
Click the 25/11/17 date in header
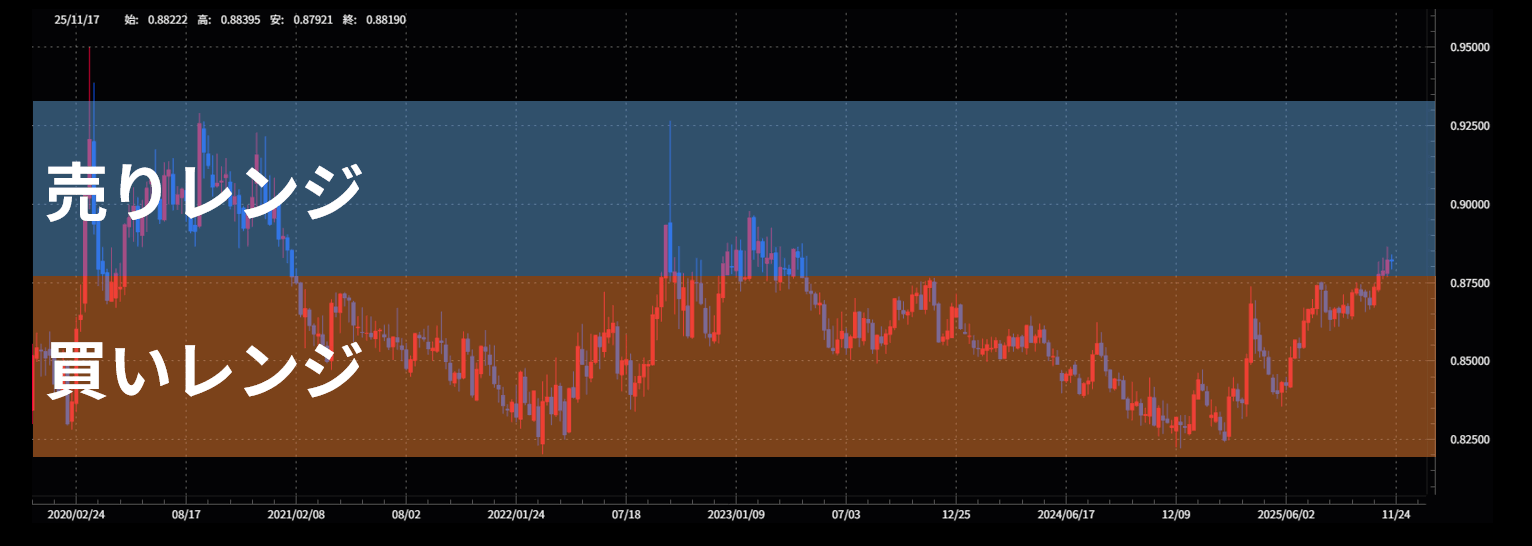point(76,20)
